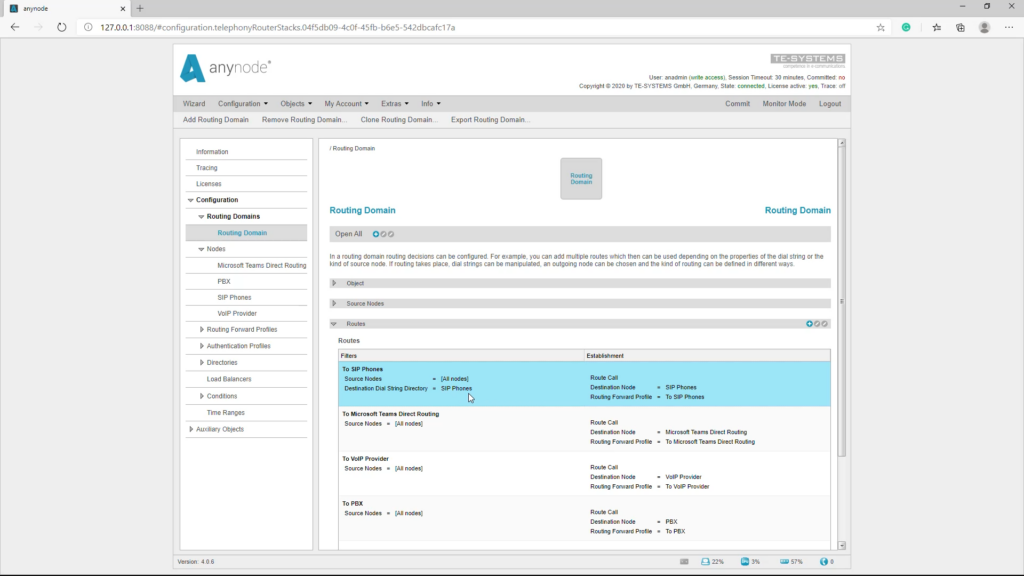Viewport: 1024px width, 576px height.
Task: Open the browser favorites list icon
Action: [936, 27]
